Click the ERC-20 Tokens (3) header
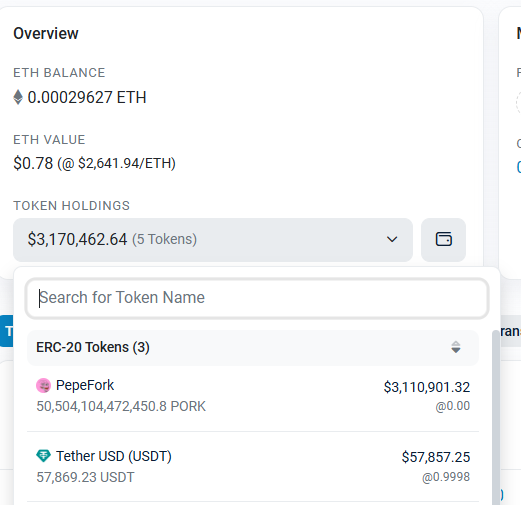521x505 pixels. pyautogui.click(x=253, y=348)
